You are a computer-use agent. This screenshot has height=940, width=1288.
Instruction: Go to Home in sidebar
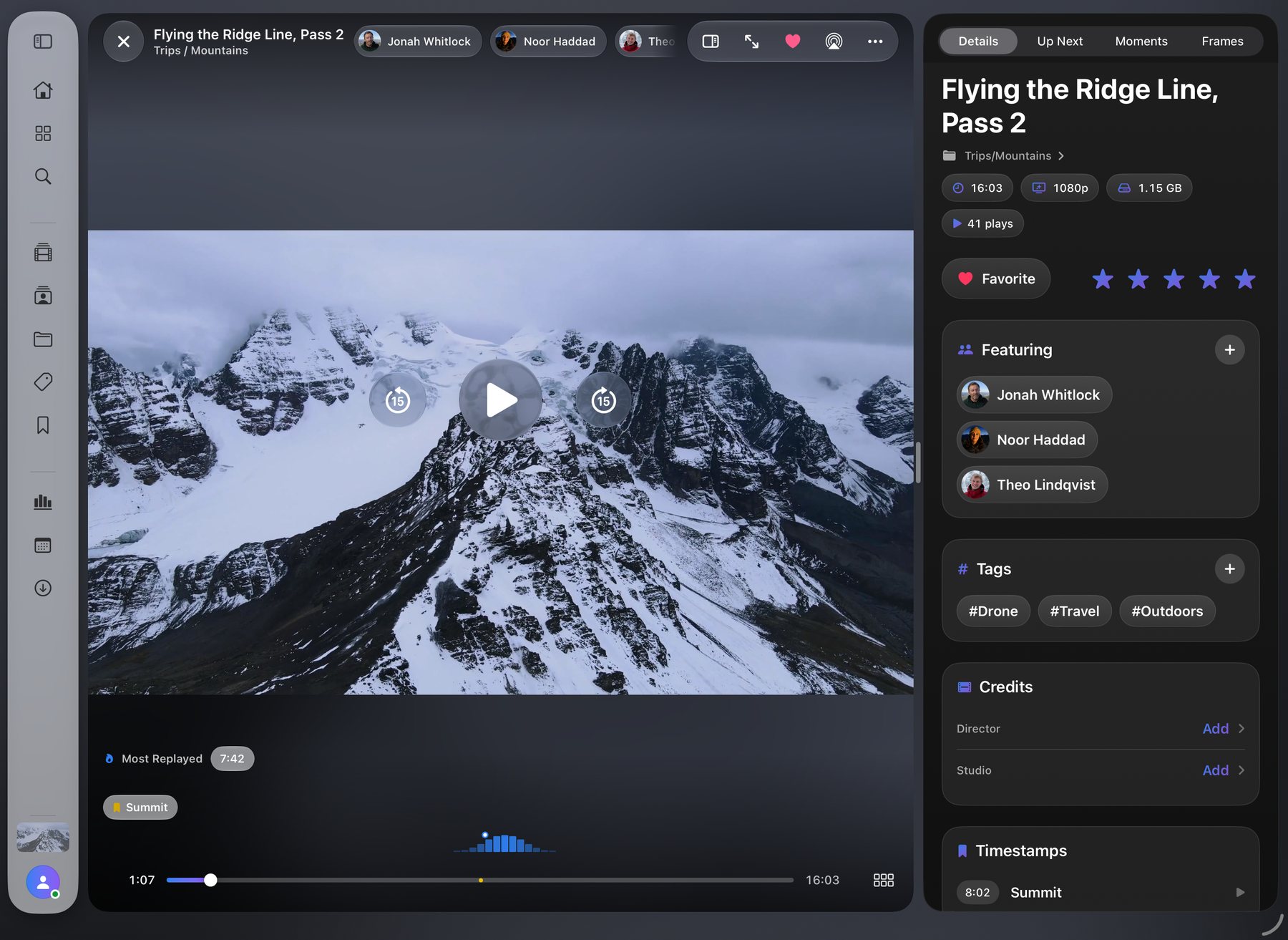click(43, 90)
